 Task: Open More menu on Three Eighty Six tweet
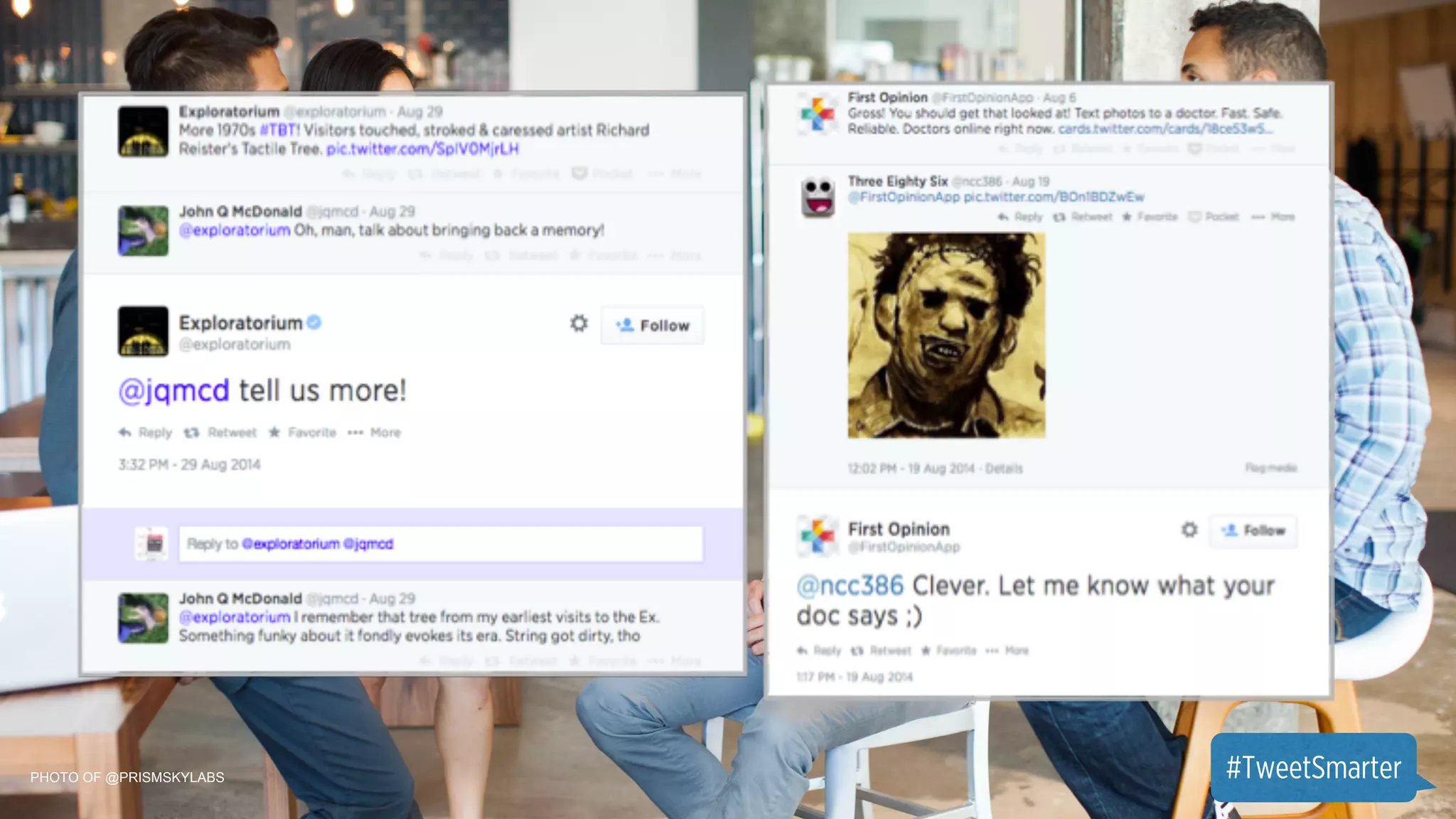1273,217
